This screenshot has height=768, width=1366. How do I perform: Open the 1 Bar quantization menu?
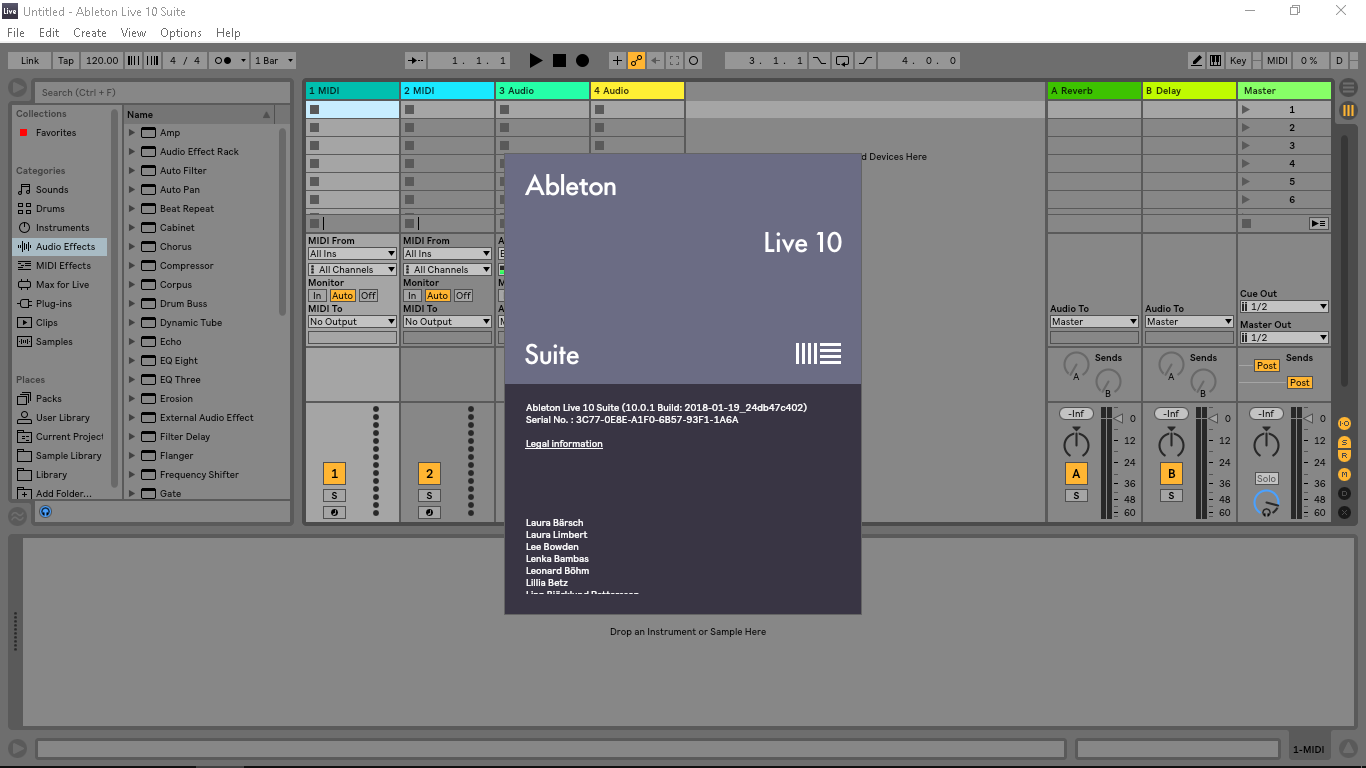point(273,61)
